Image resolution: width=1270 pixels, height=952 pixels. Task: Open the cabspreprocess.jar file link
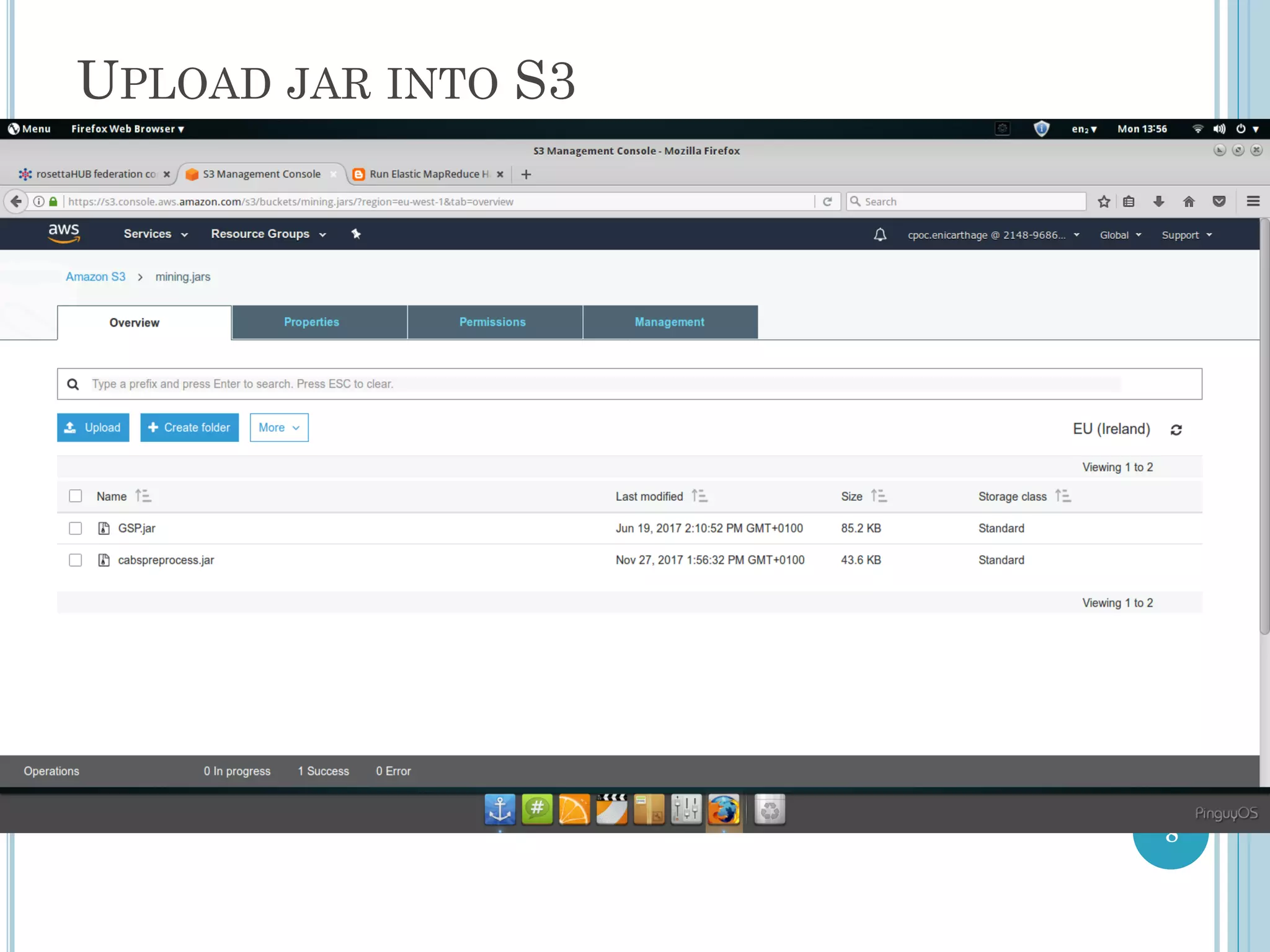click(166, 560)
